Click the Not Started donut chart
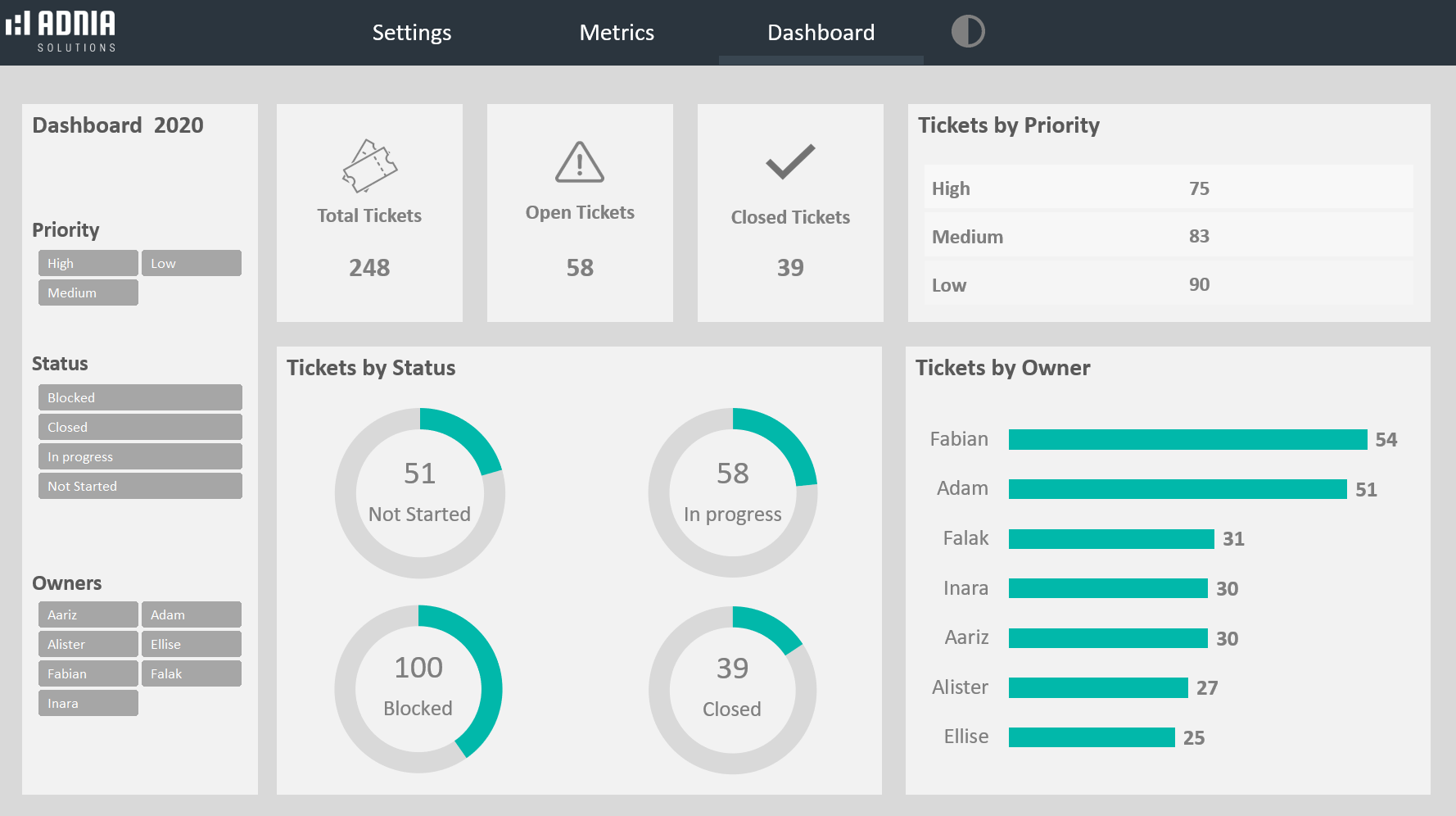1456x816 pixels. [419, 492]
